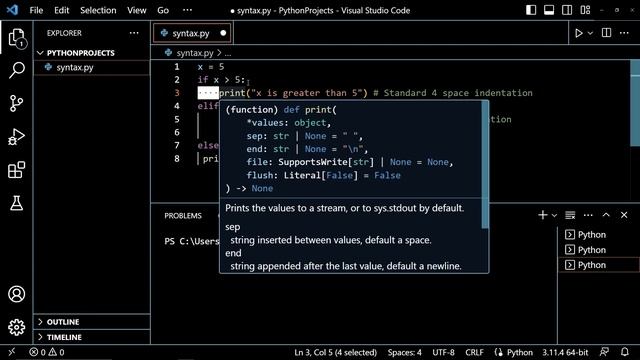Viewport: 640px width, 360px height.
Task: Select interpreter 3.11.4 64-bit in status bar
Action: 565,352
